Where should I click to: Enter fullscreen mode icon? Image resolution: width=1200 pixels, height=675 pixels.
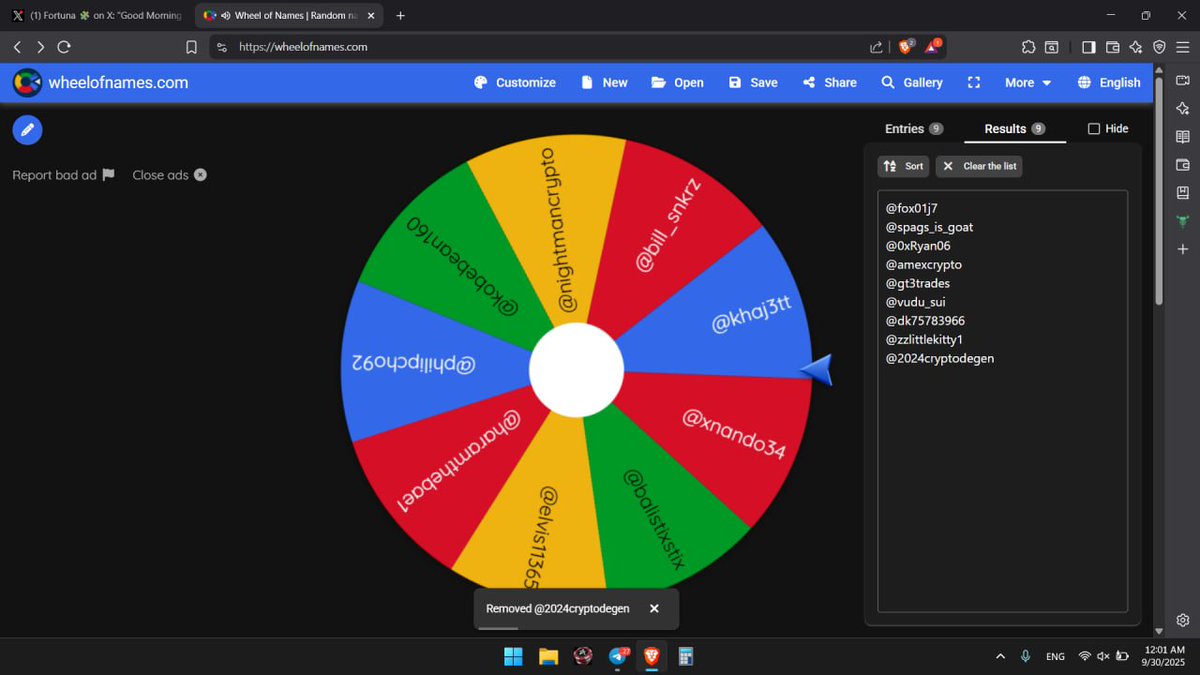point(974,83)
